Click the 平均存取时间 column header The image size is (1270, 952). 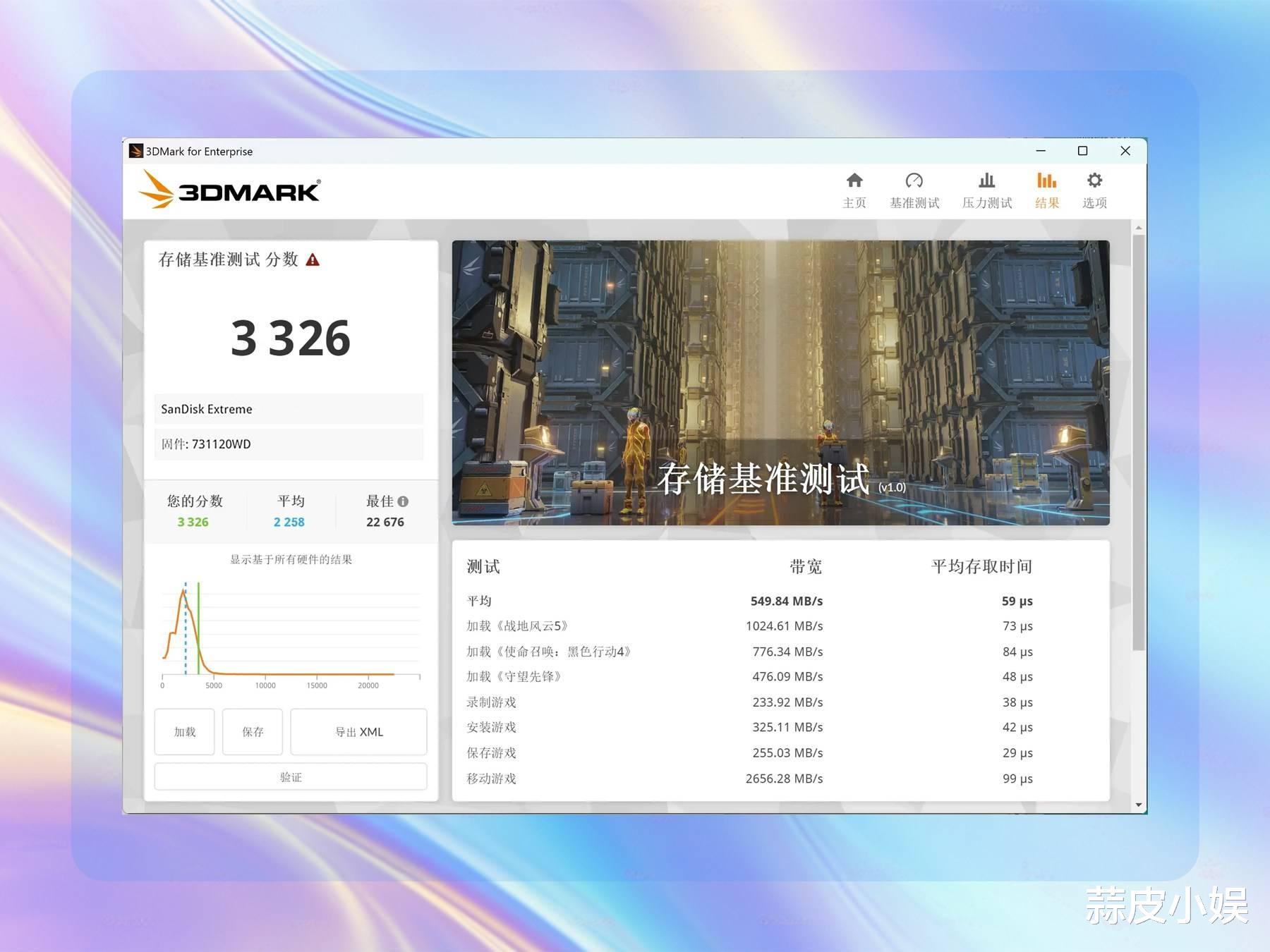pos(981,566)
